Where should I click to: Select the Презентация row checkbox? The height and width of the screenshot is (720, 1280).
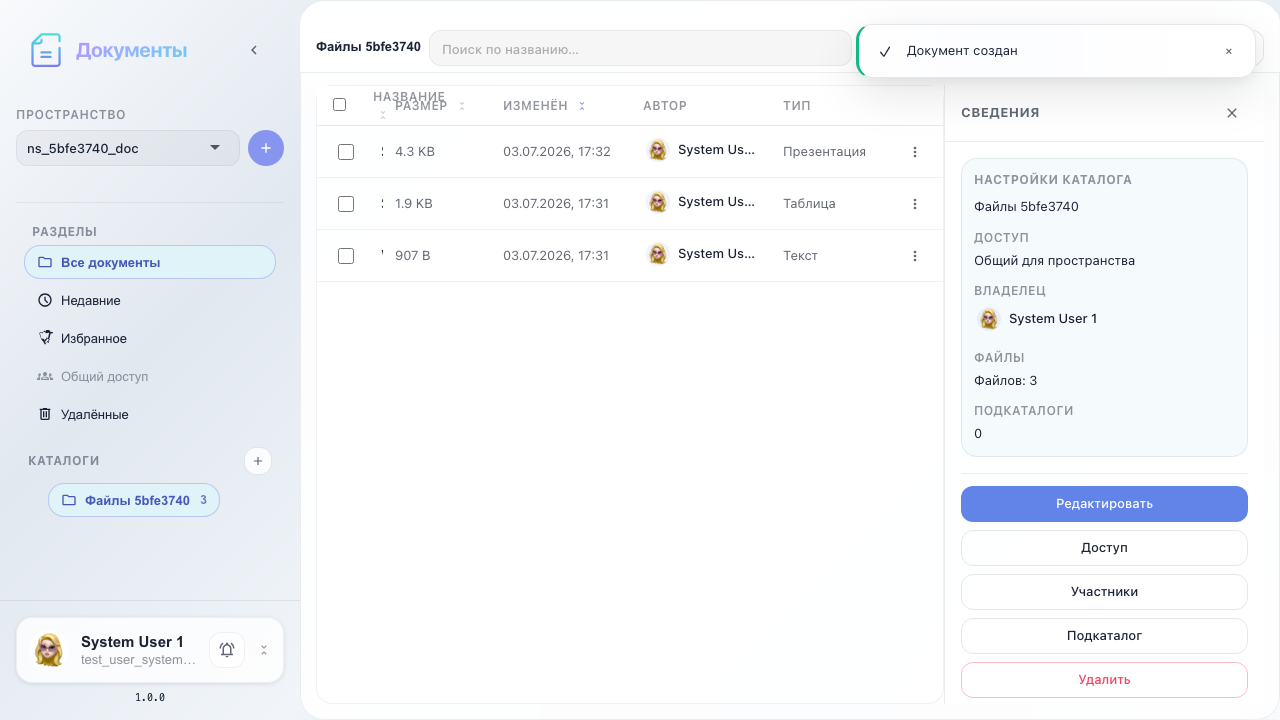pyautogui.click(x=346, y=152)
